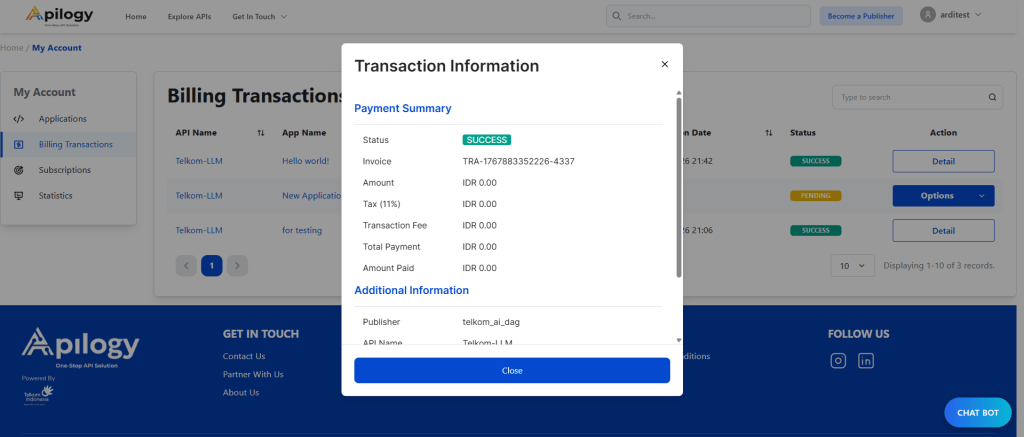The height and width of the screenshot is (437, 1024).
Task: Open the LinkedIn icon in footer
Action: pyautogui.click(x=866, y=361)
